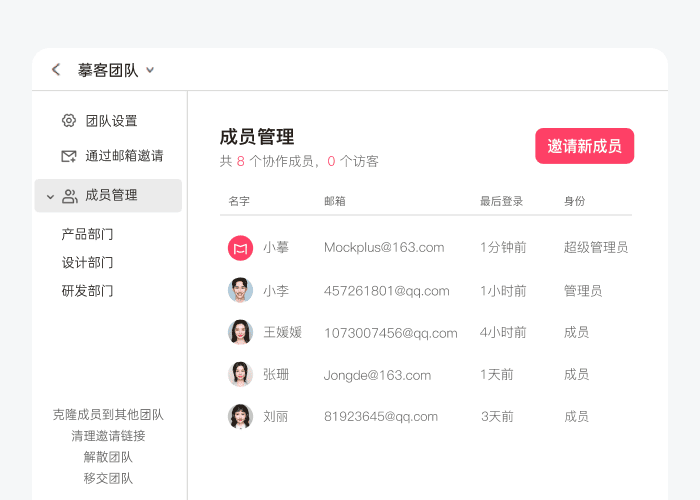Click the 清理邀请链接 link
This screenshot has width=700, height=500.
pos(108,436)
